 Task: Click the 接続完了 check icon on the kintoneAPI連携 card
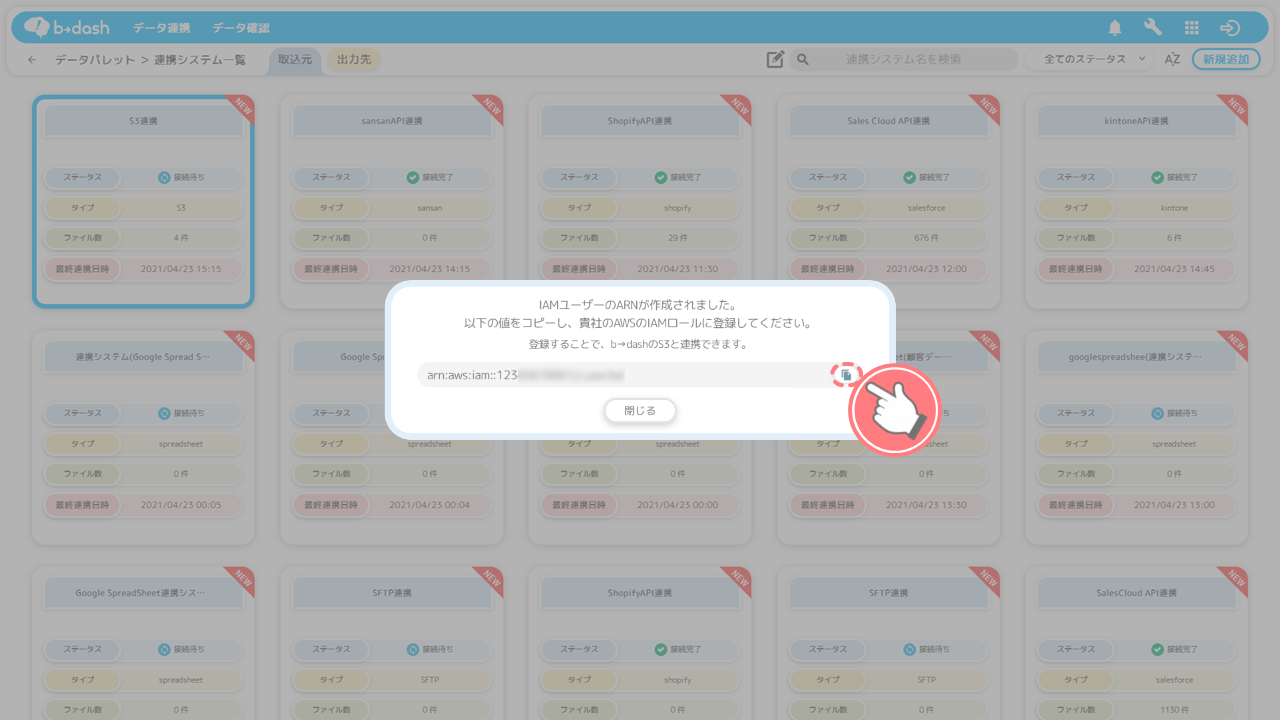(x=1158, y=178)
